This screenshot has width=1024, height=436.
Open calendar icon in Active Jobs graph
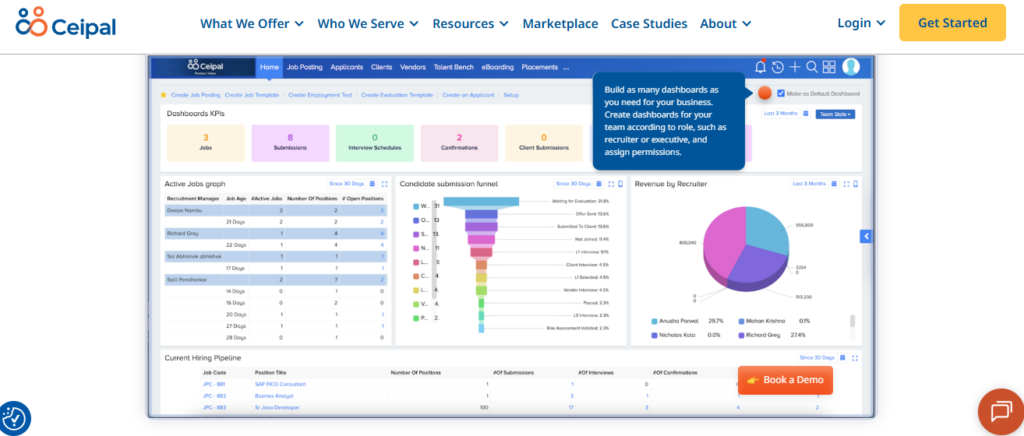pyautogui.click(x=372, y=184)
